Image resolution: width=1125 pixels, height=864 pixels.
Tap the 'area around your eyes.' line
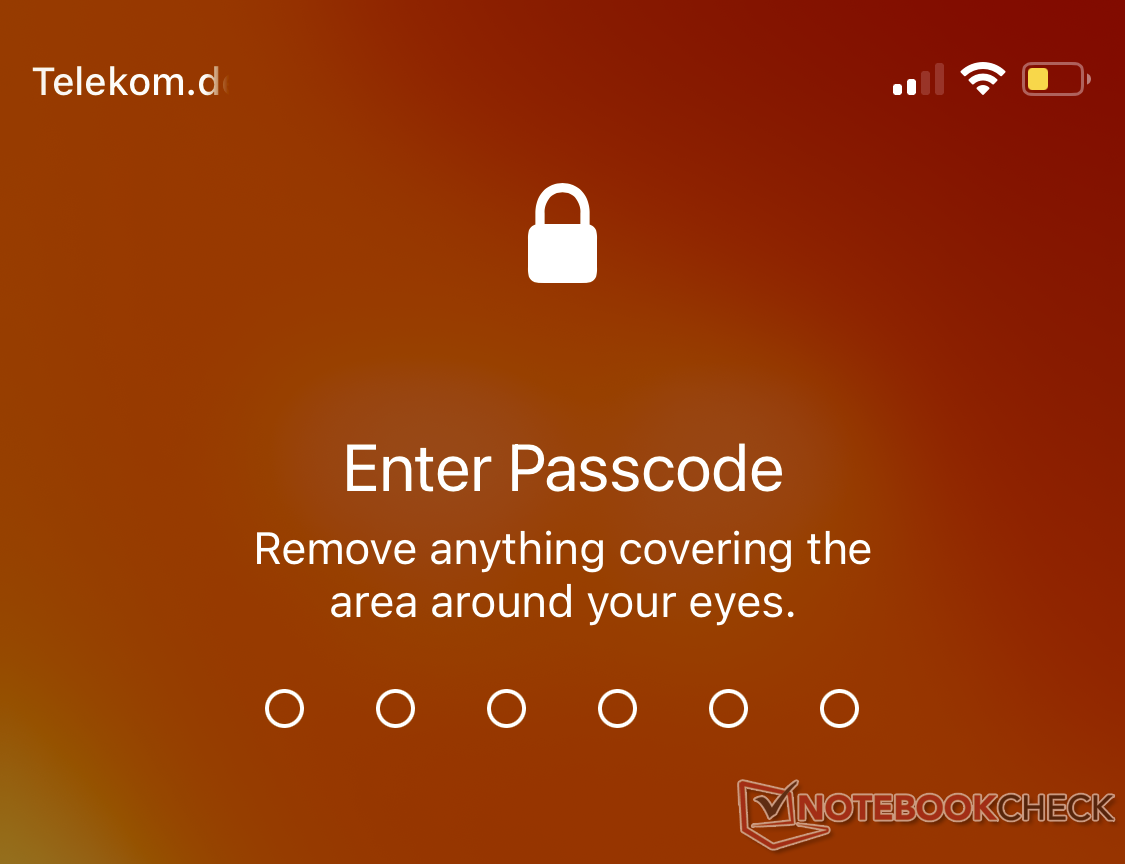(563, 604)
